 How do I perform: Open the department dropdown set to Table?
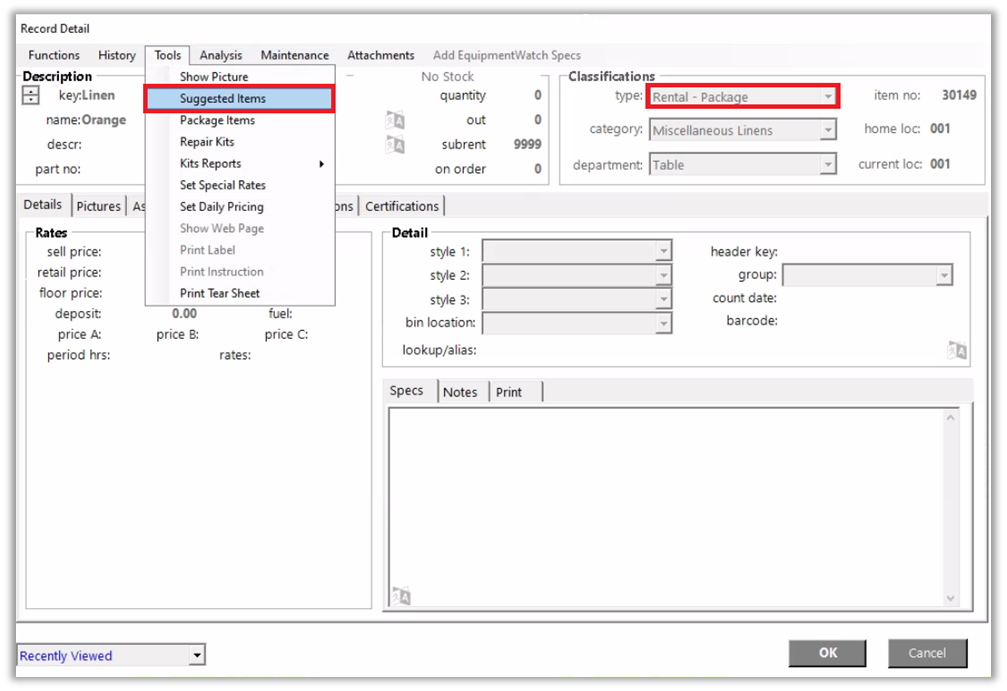(827, 165)
